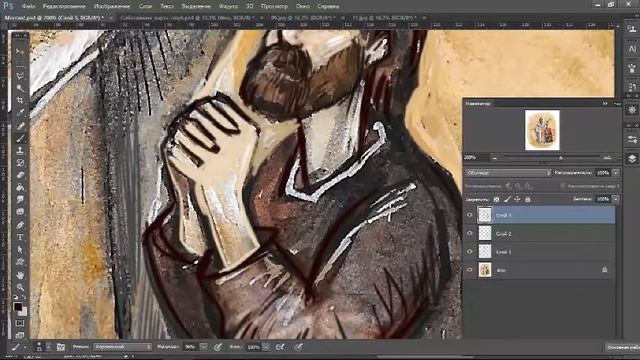
Task: Switch to second document tab
Action: pos(187,18)
